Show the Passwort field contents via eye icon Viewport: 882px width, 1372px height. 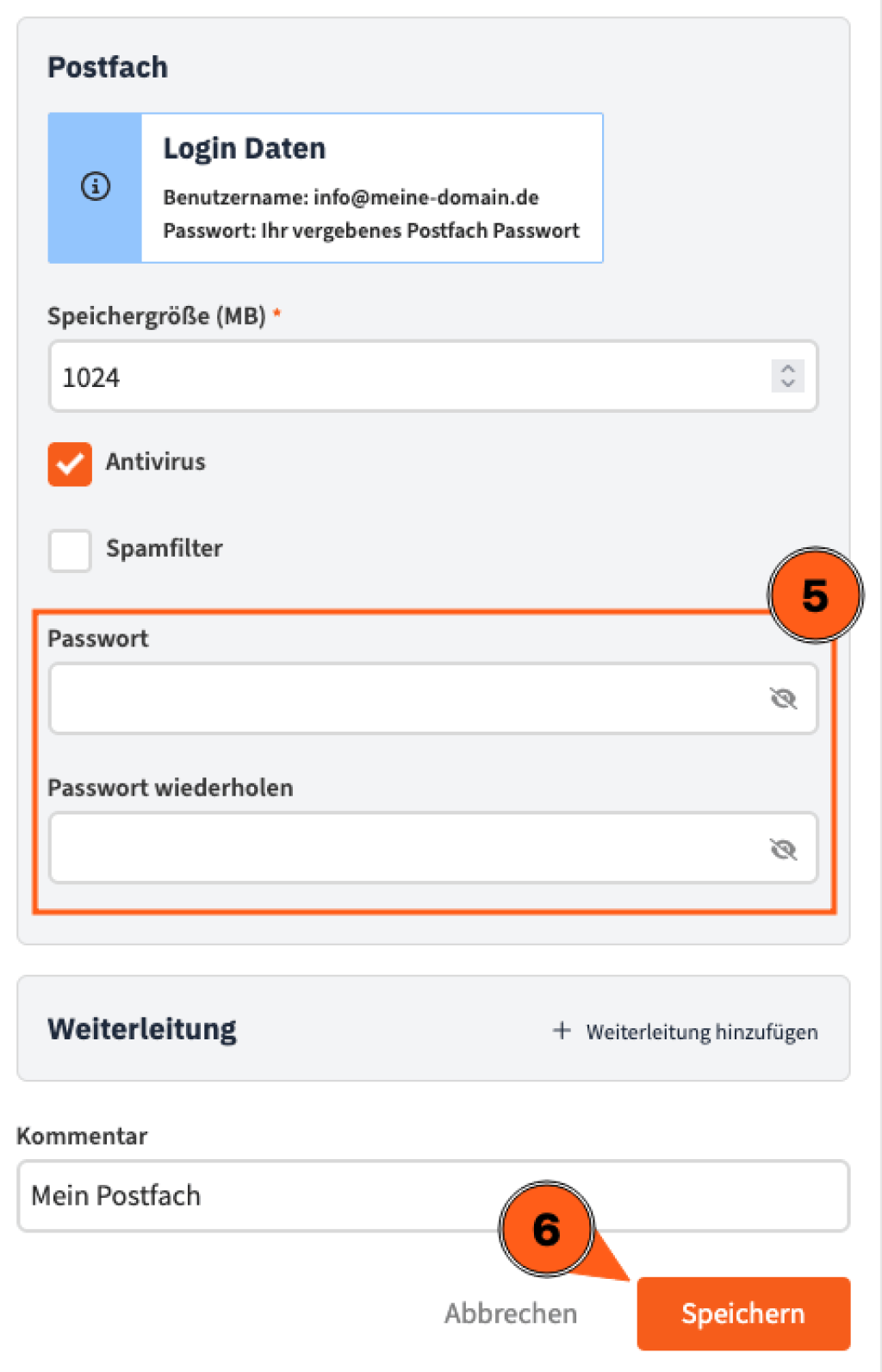pyautogui.click(x=782, y=698)
